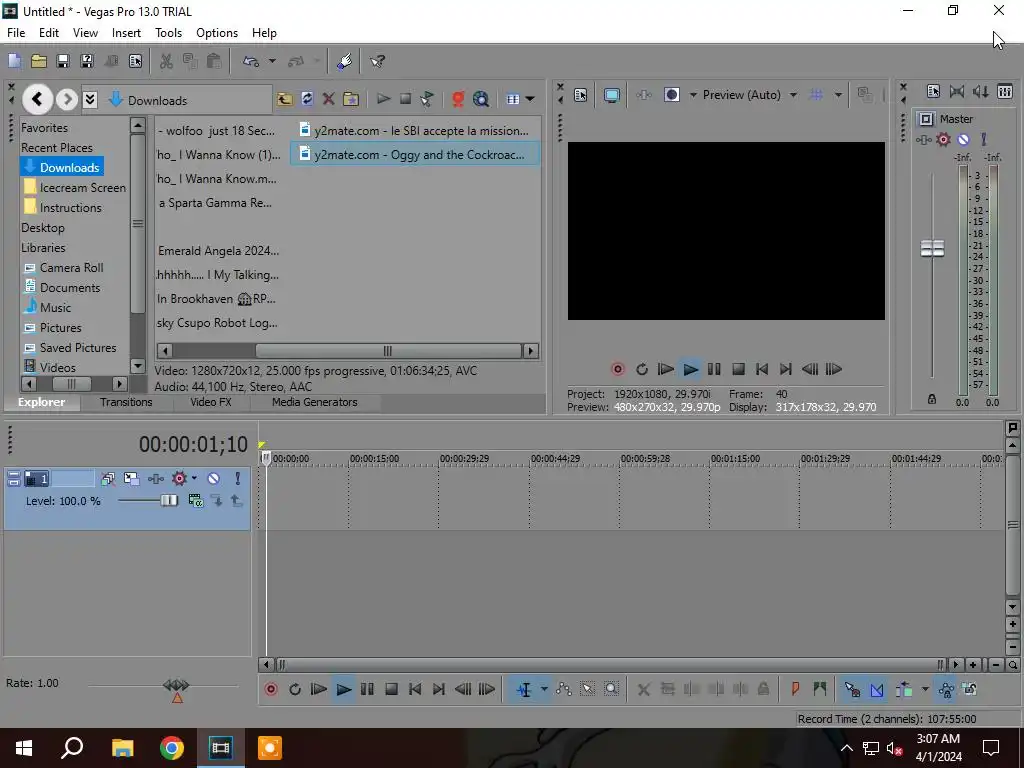Click the Windows Start button

tap(24, 748)
